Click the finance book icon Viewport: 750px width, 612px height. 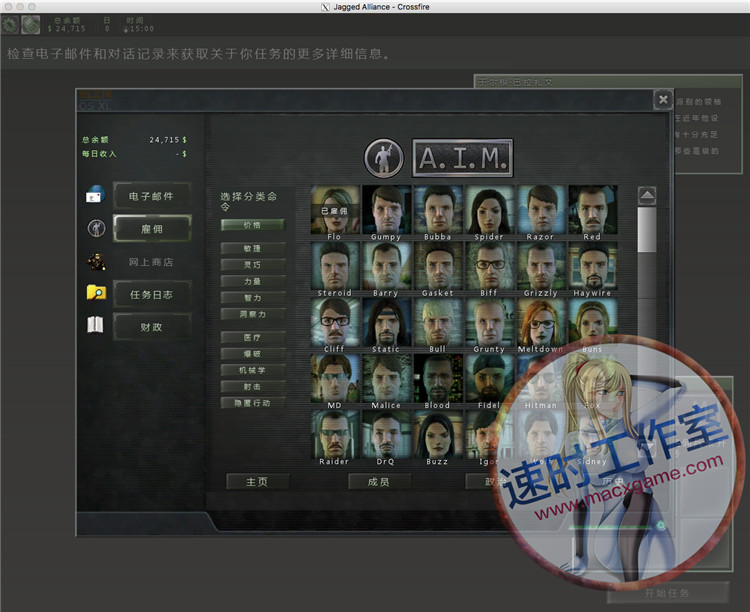[95, 325]
